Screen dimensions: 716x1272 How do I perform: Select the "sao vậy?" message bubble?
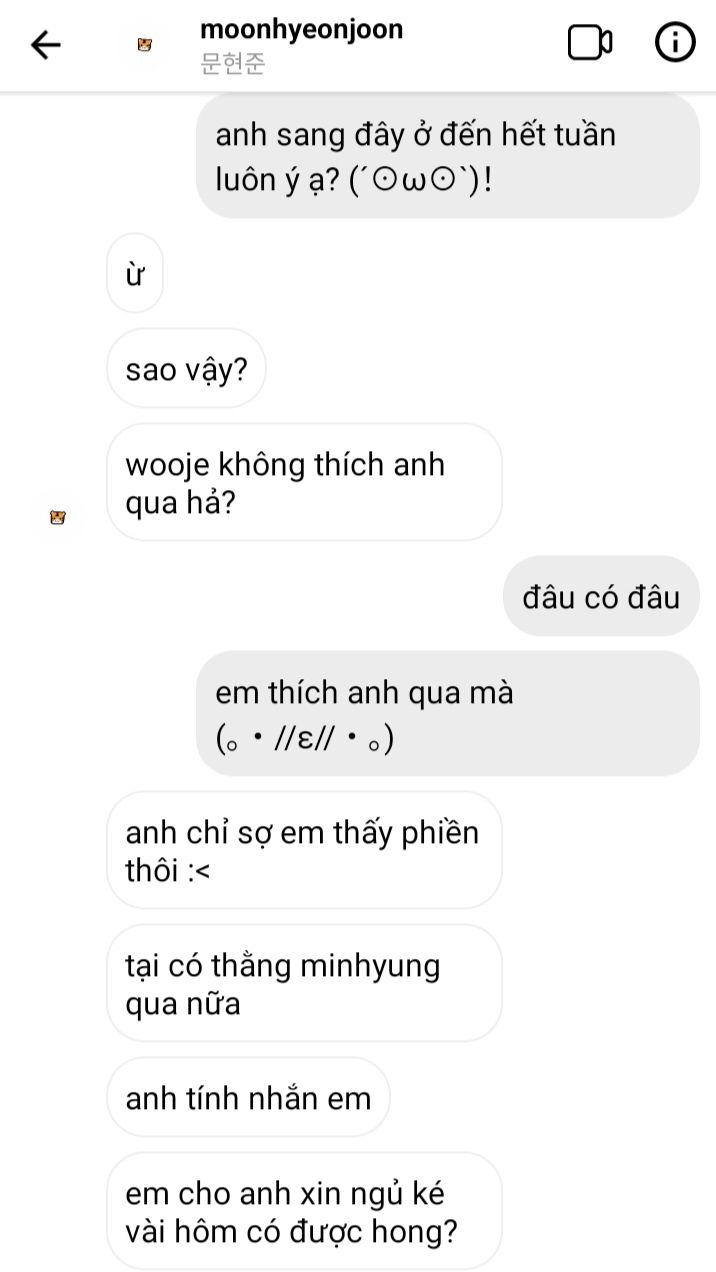[186, 371]
